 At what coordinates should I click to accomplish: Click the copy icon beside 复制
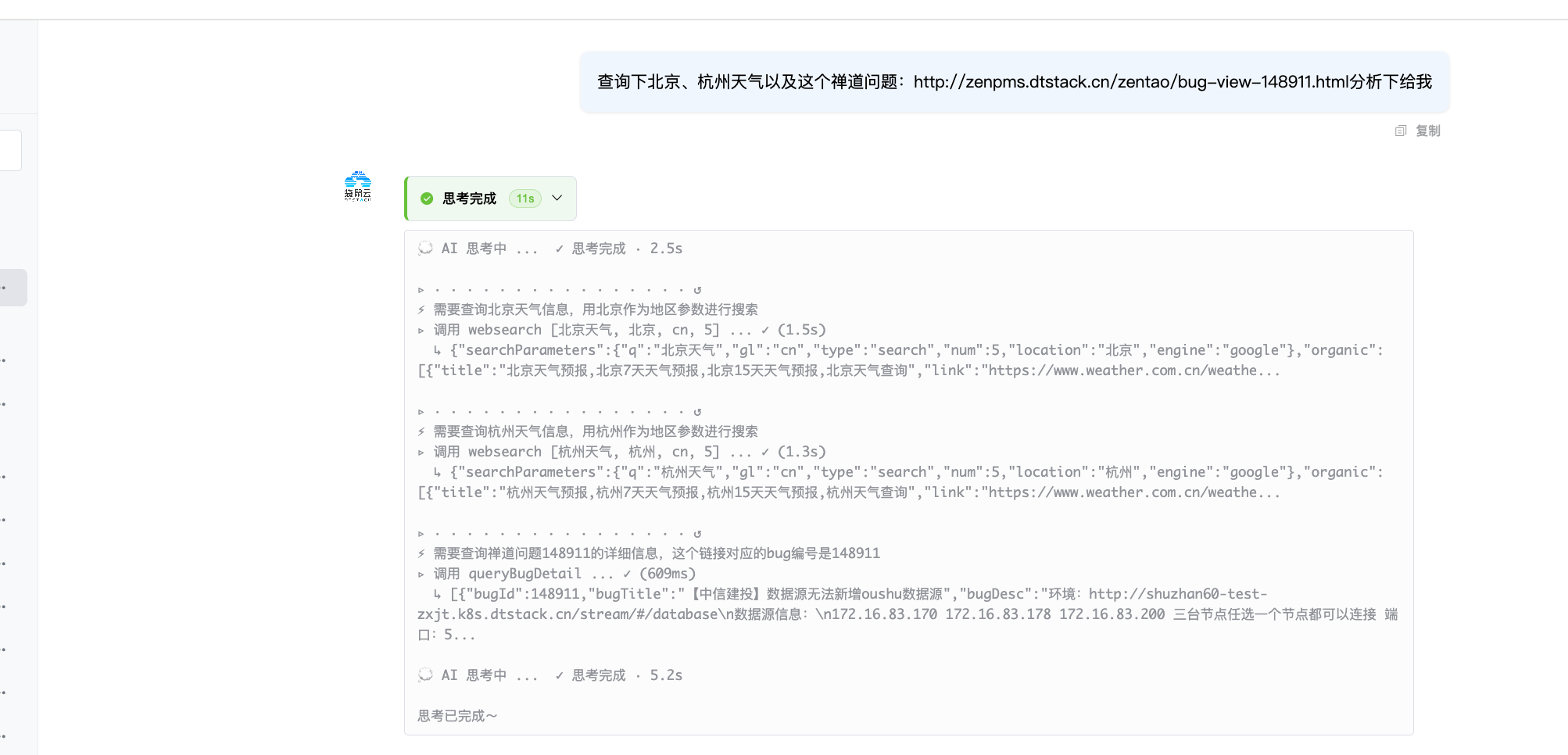(x=1401, y=131)
